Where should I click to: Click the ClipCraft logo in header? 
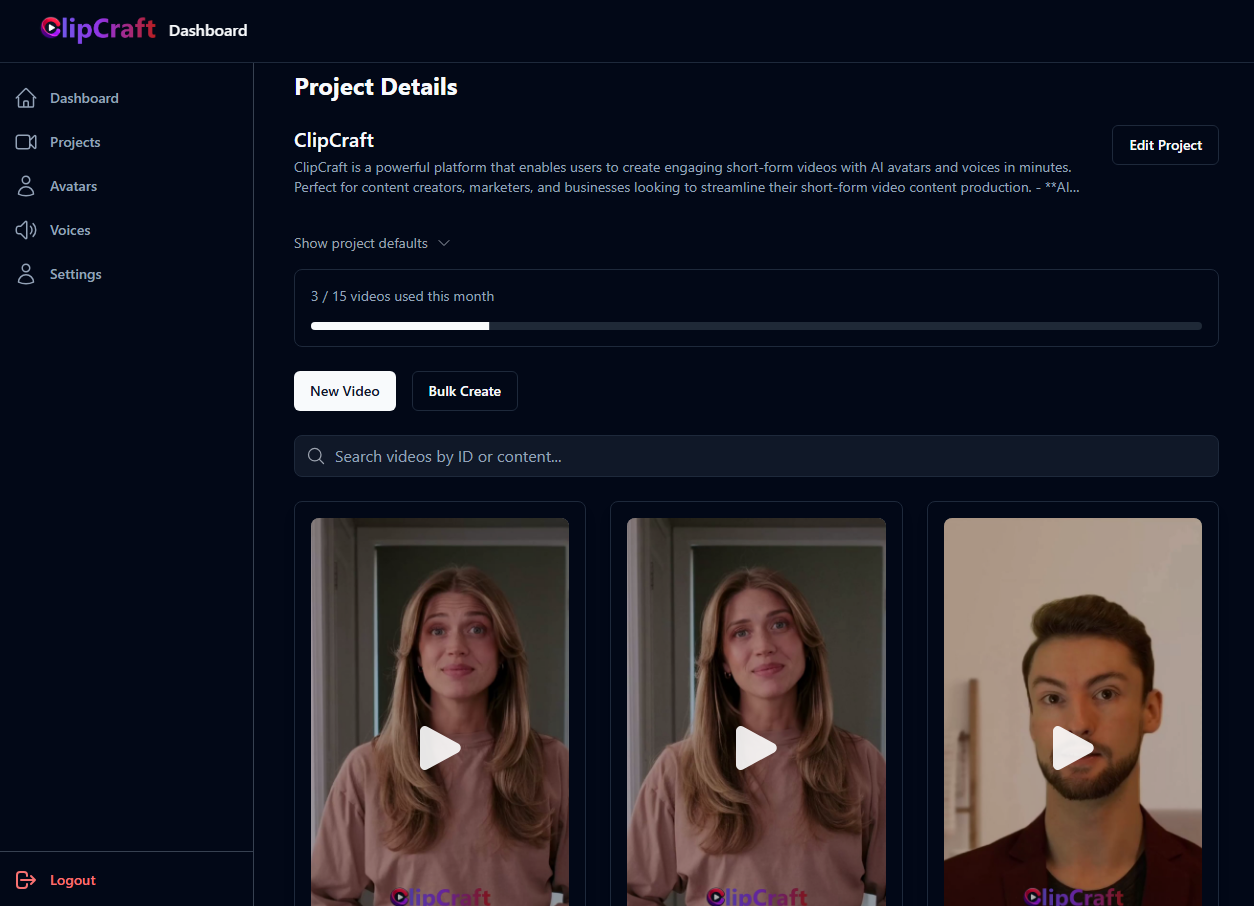pos(98,29)
